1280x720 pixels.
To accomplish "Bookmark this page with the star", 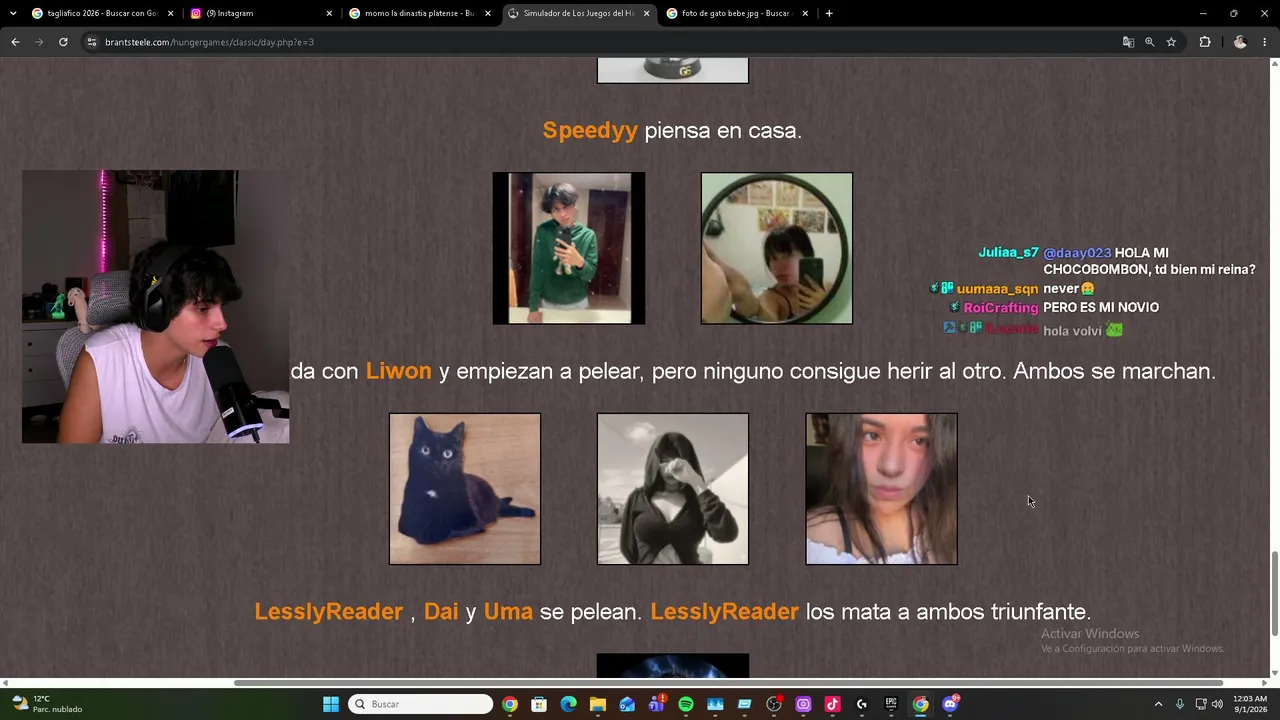I will 1171,42.
